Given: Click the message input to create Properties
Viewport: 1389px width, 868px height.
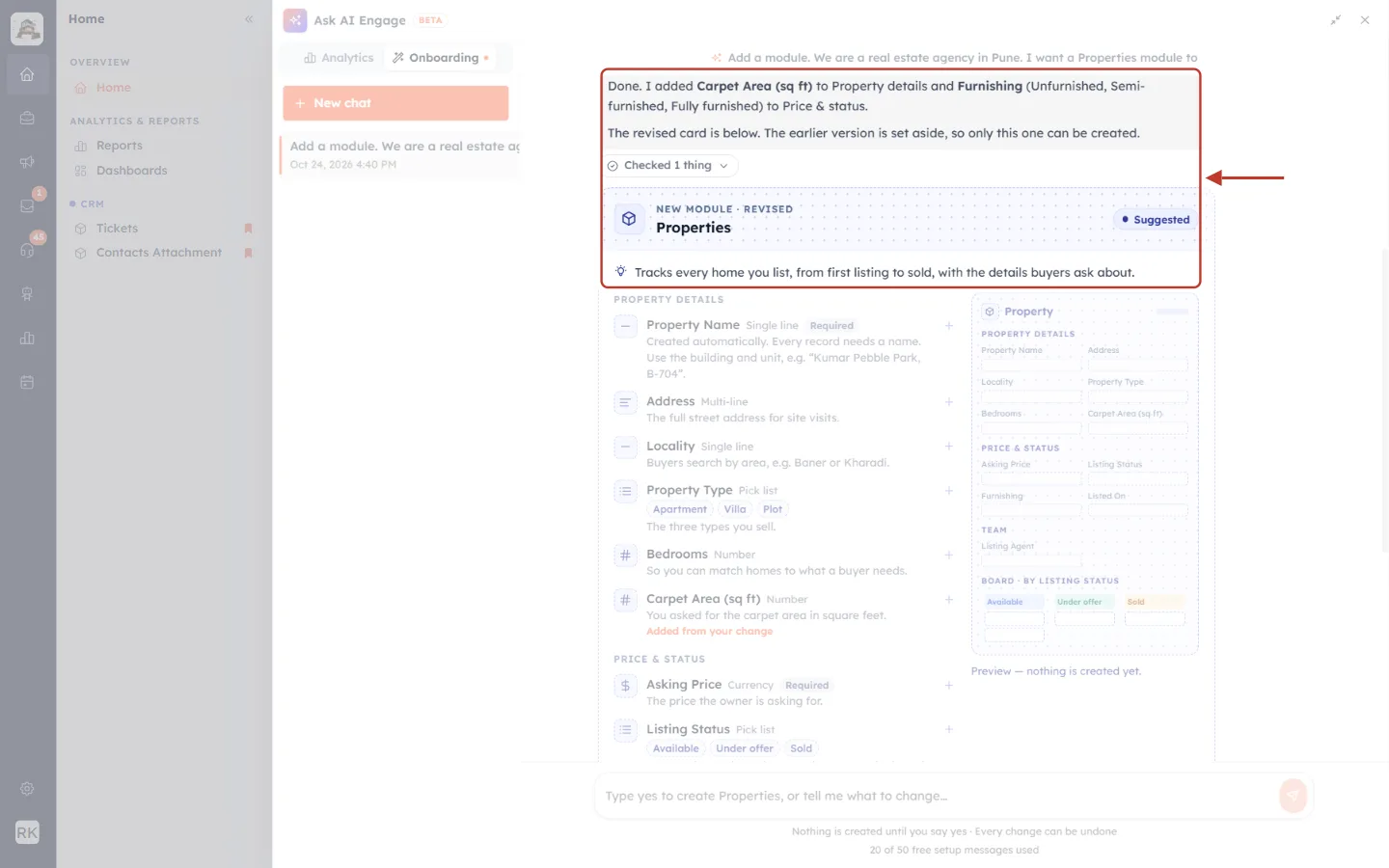Looking at the screenshot, I should point(936,796).
